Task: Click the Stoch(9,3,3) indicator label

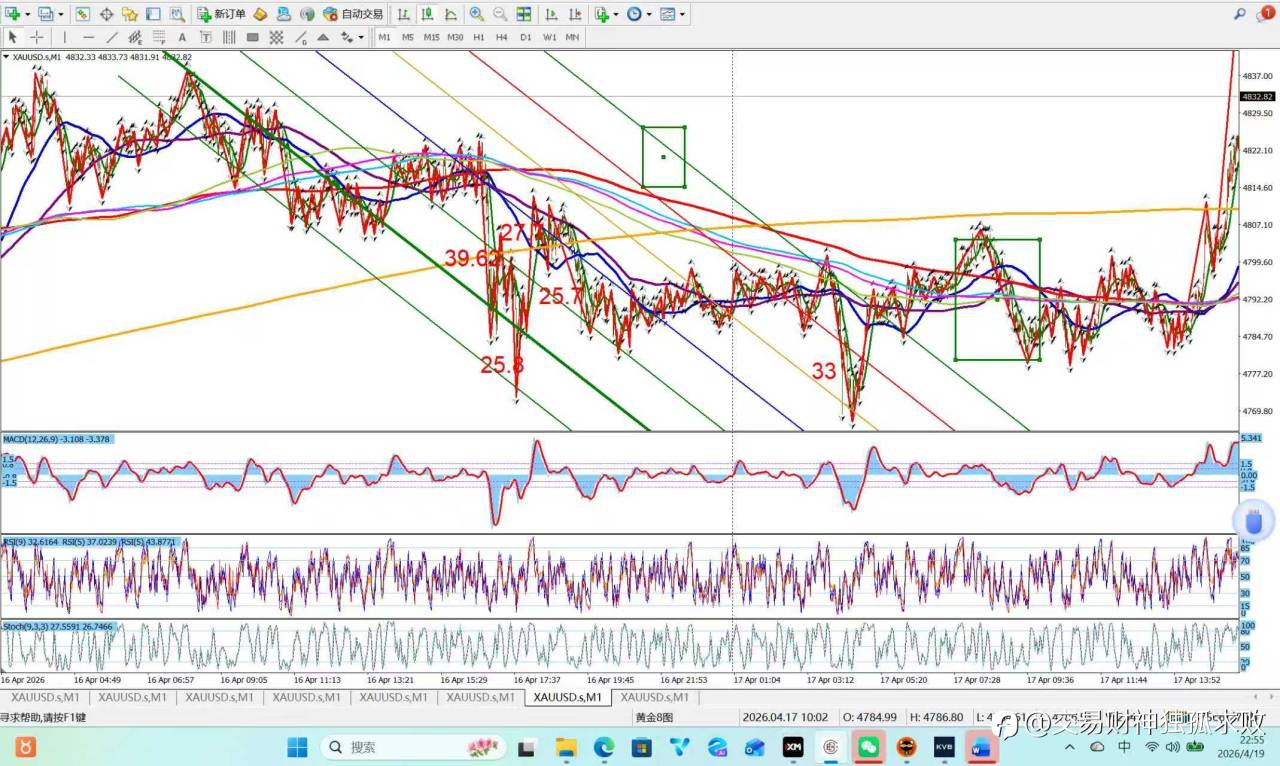Action: coord(59,627)
